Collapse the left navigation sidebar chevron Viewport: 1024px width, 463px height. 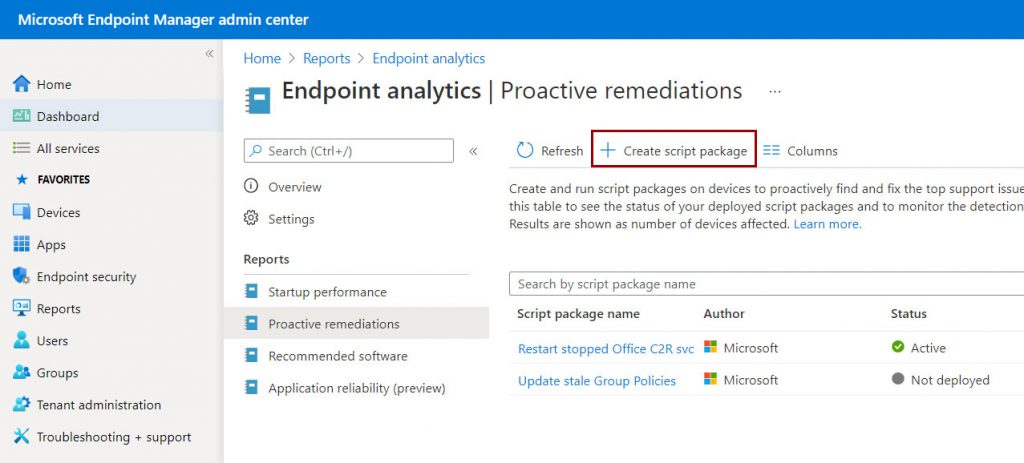coord(209,54)
